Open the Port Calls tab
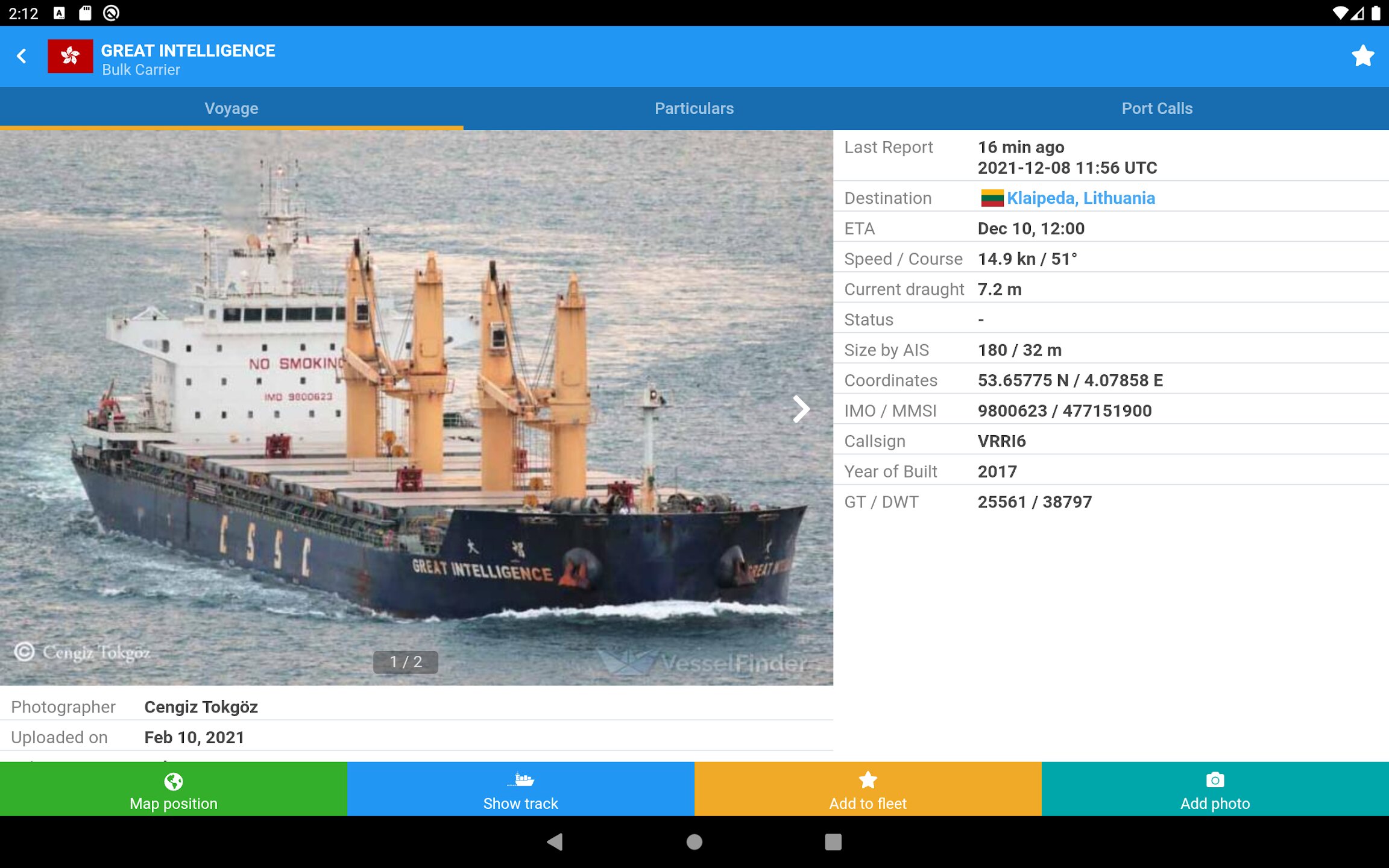This screenshot has height=868, width=1389. (x=1157, y=108)
